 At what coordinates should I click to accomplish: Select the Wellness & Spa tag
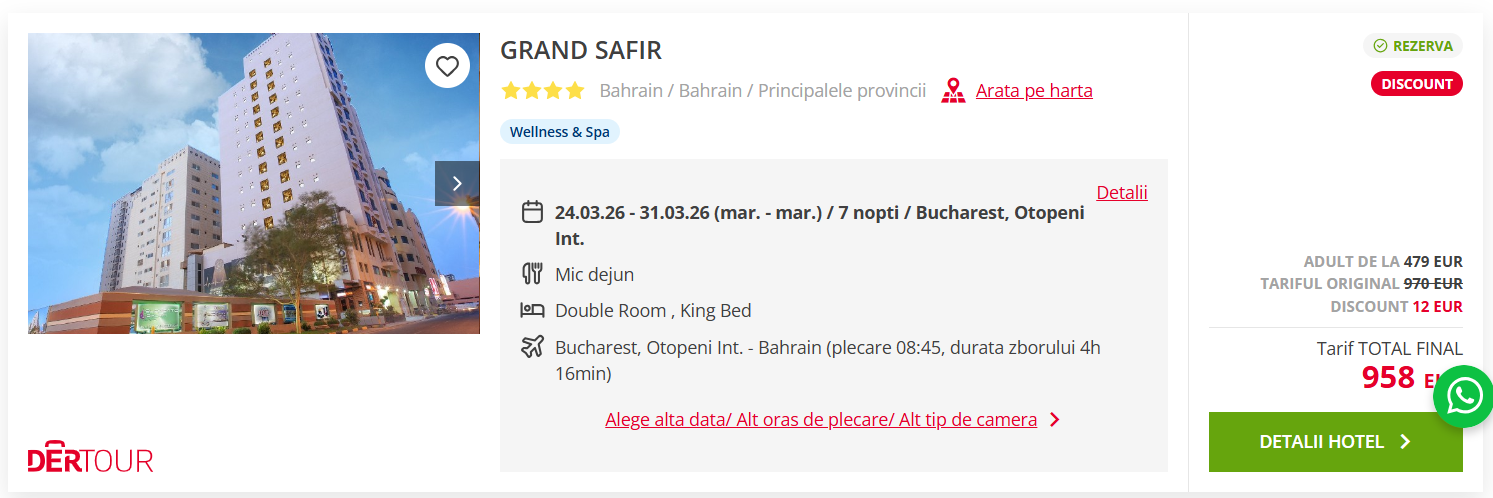click(559, 132)
